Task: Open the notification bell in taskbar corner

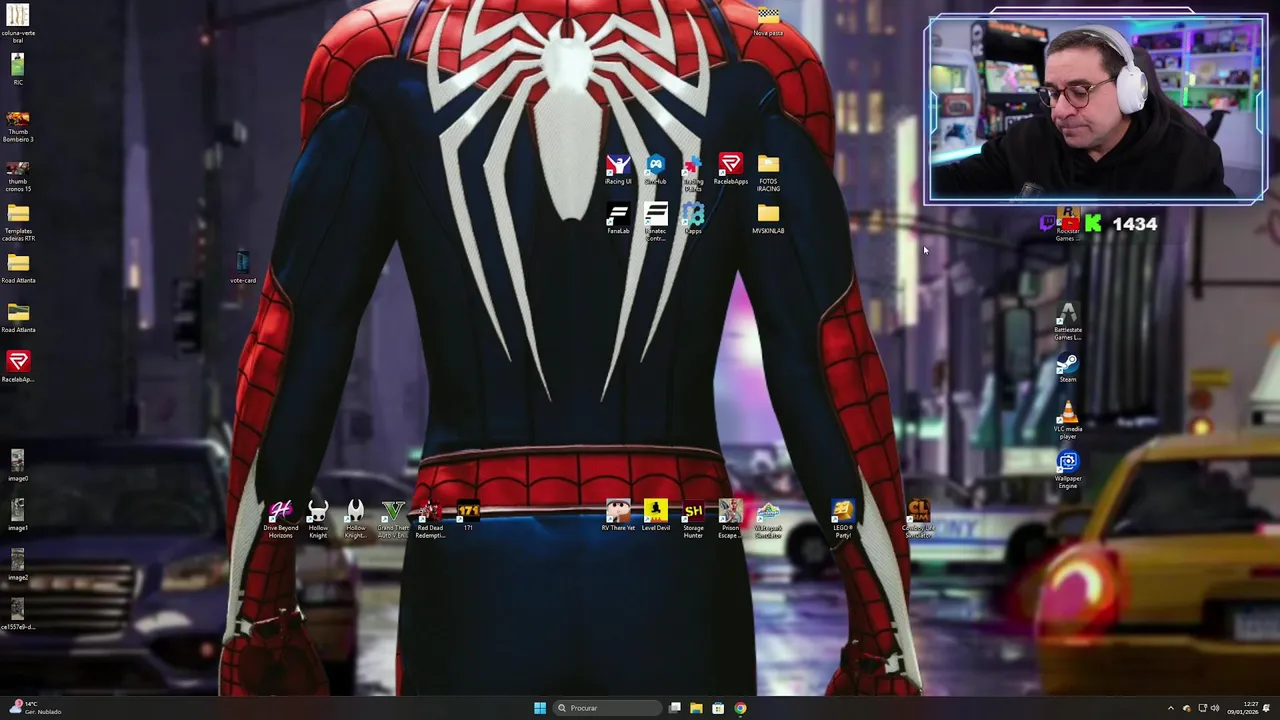Action: click(1267, 708)
